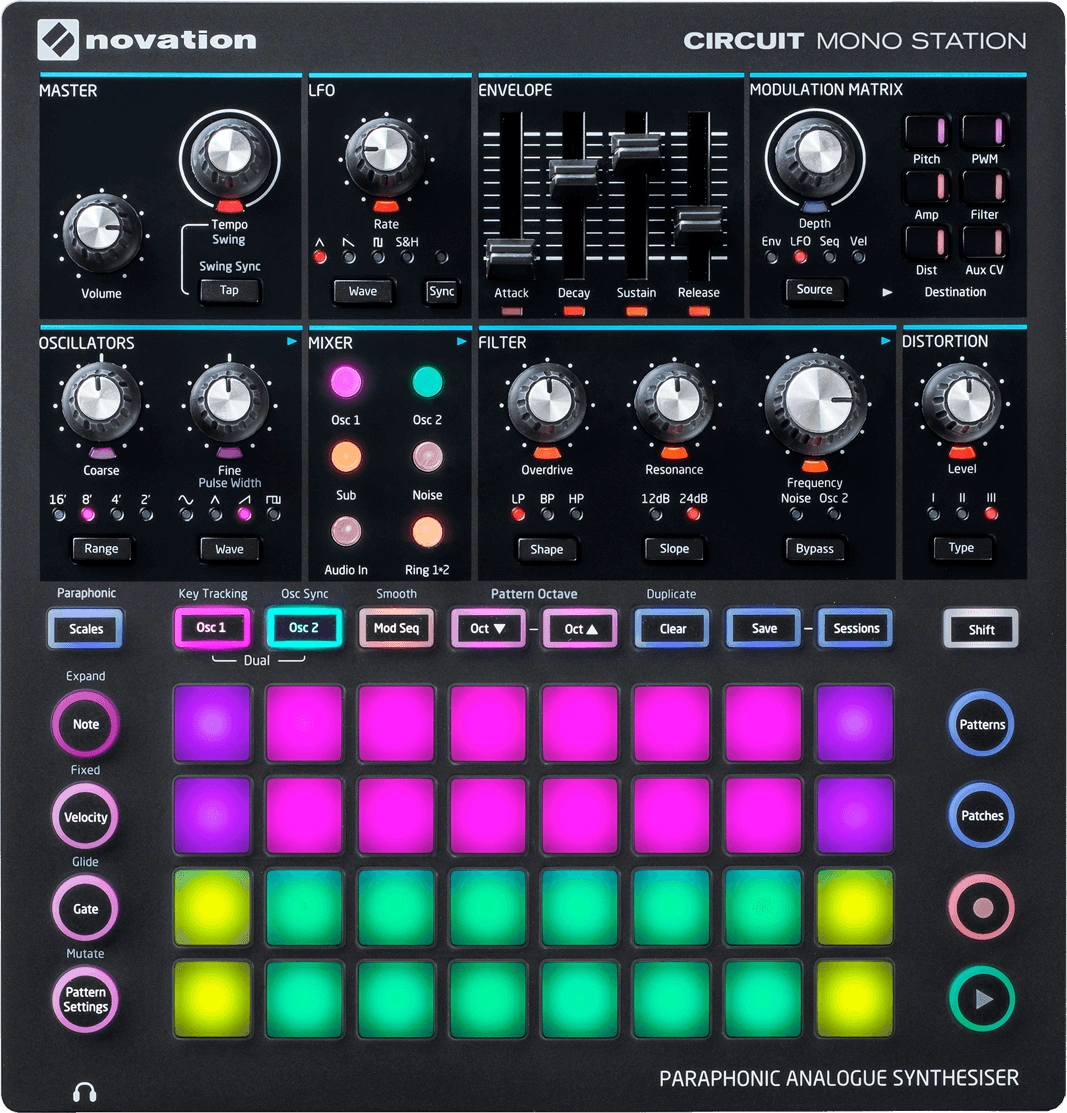1067x1113 pixels.
Task: Click the Patterns round button
Action: point(983,724)
